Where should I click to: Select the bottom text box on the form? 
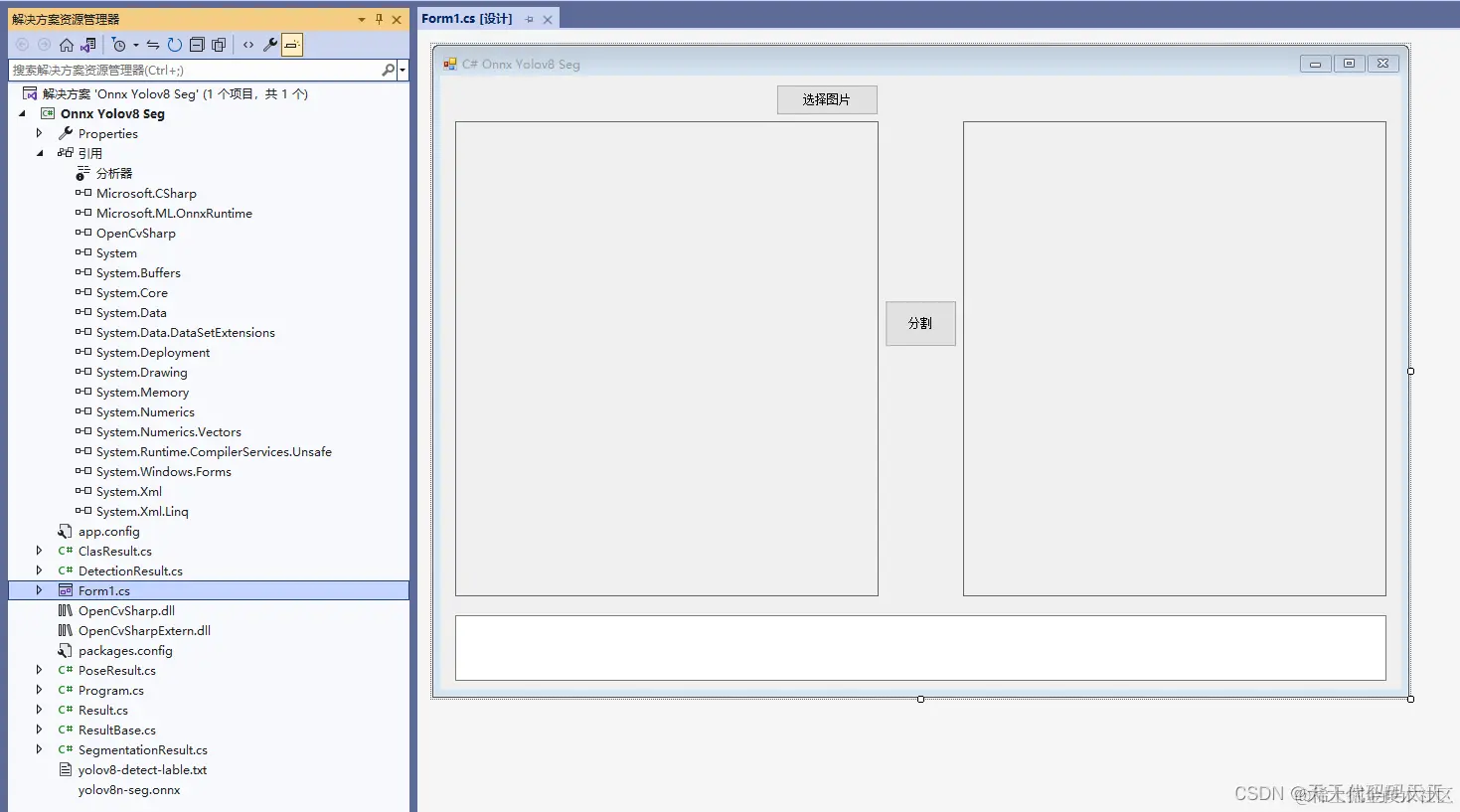point(920,648)
